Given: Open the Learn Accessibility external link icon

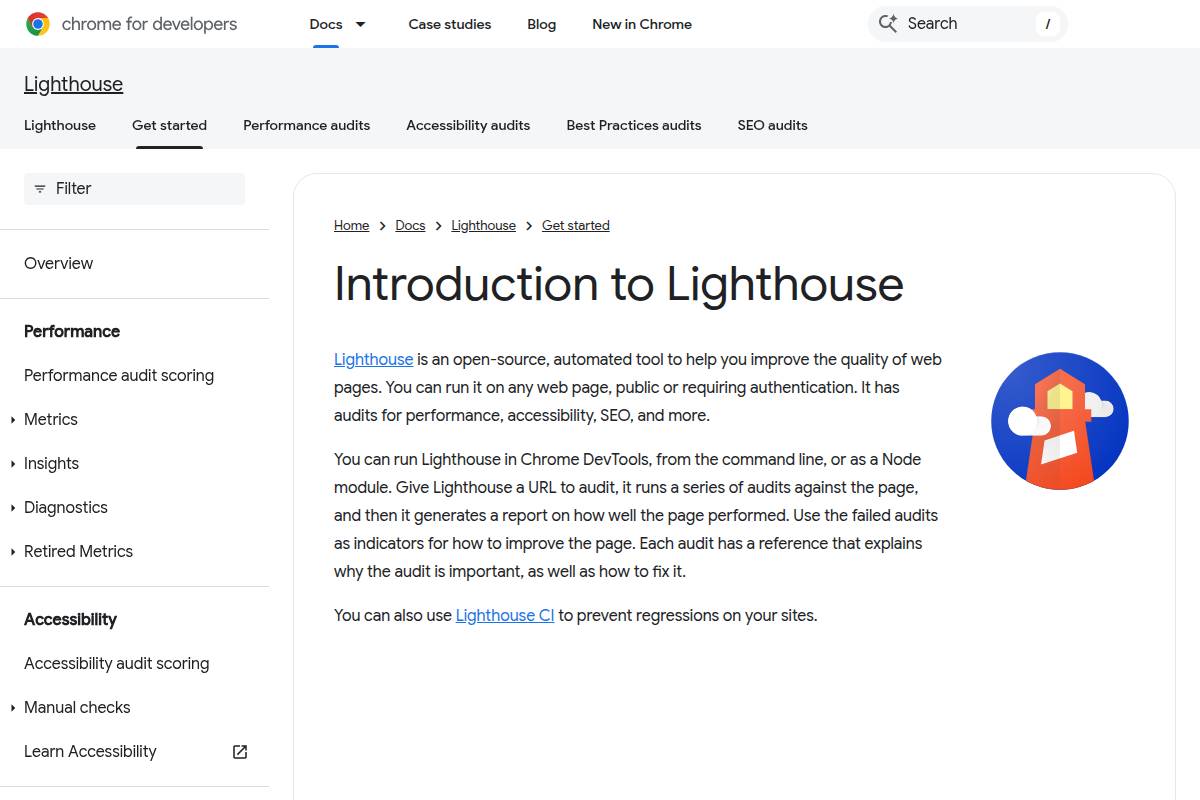Looking at the screenshot, I should [x=239, y=751].
